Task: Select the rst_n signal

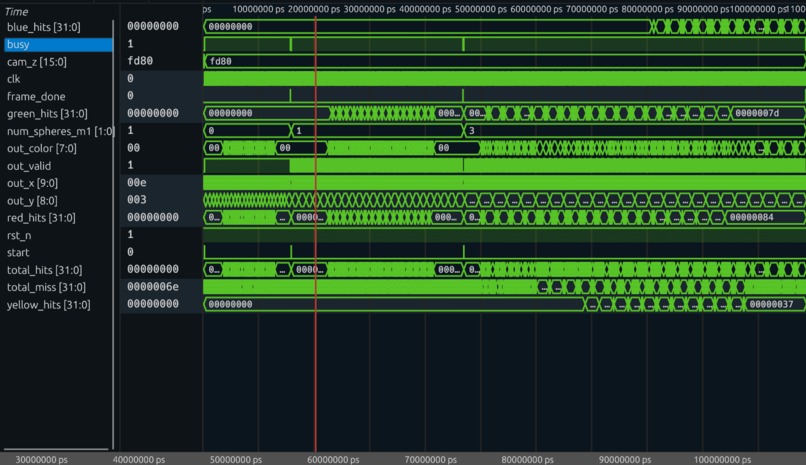Action: (x=19, y=235)
